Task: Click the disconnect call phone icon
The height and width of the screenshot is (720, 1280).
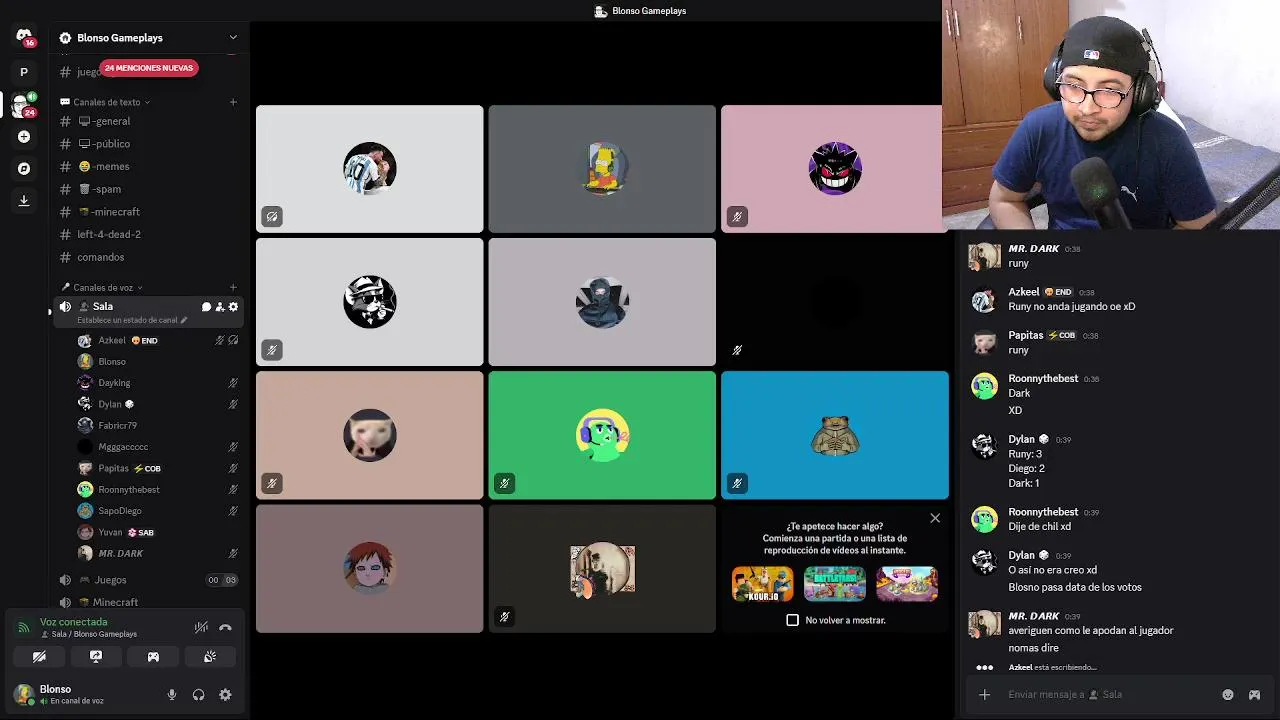Action: [x=225, y=627]
